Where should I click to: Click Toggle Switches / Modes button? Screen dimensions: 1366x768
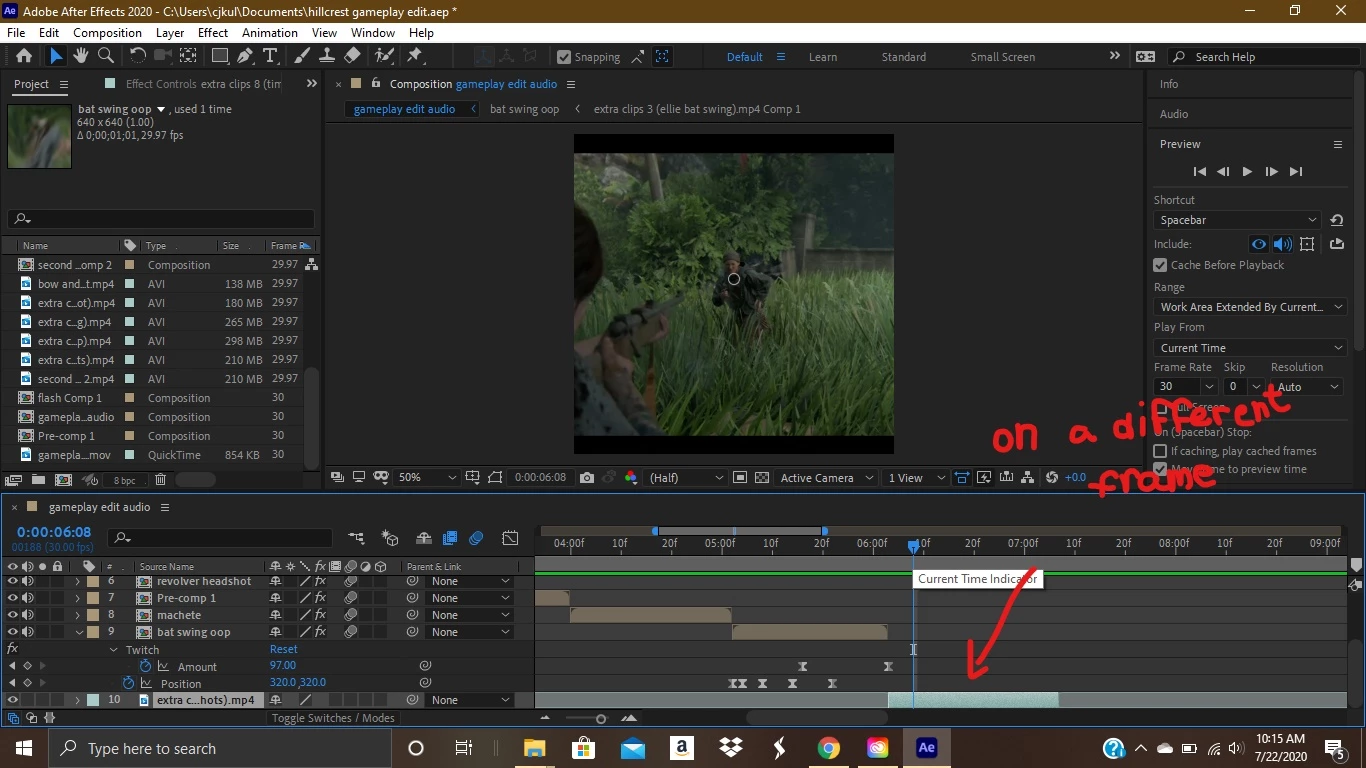pos(333,718)
